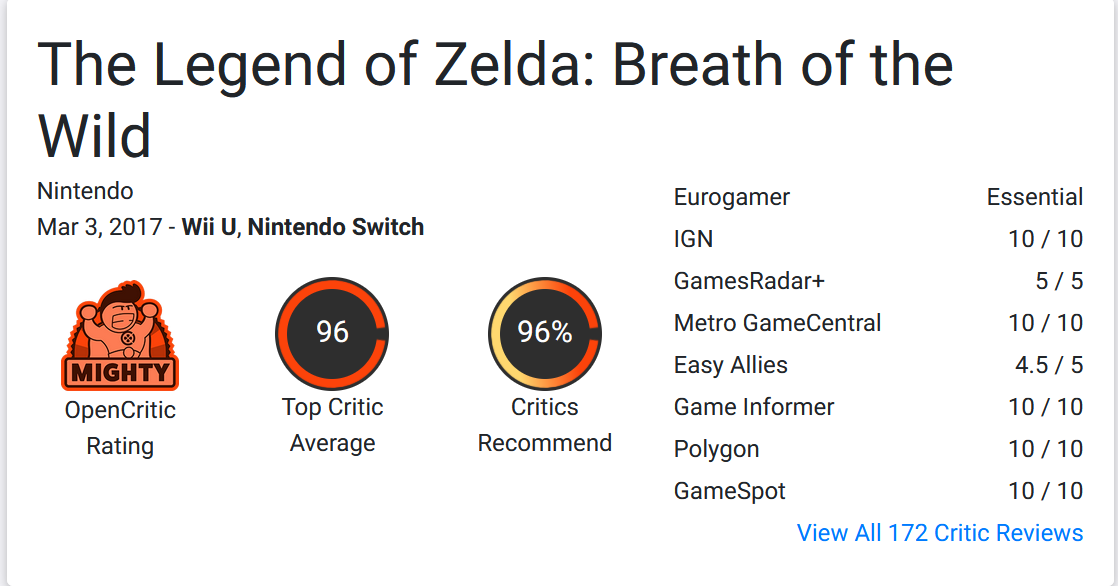The height and width of the screenshot is (586, 1118).
Task: Click the OpenCritic Rating label
Action: point(120,428)
